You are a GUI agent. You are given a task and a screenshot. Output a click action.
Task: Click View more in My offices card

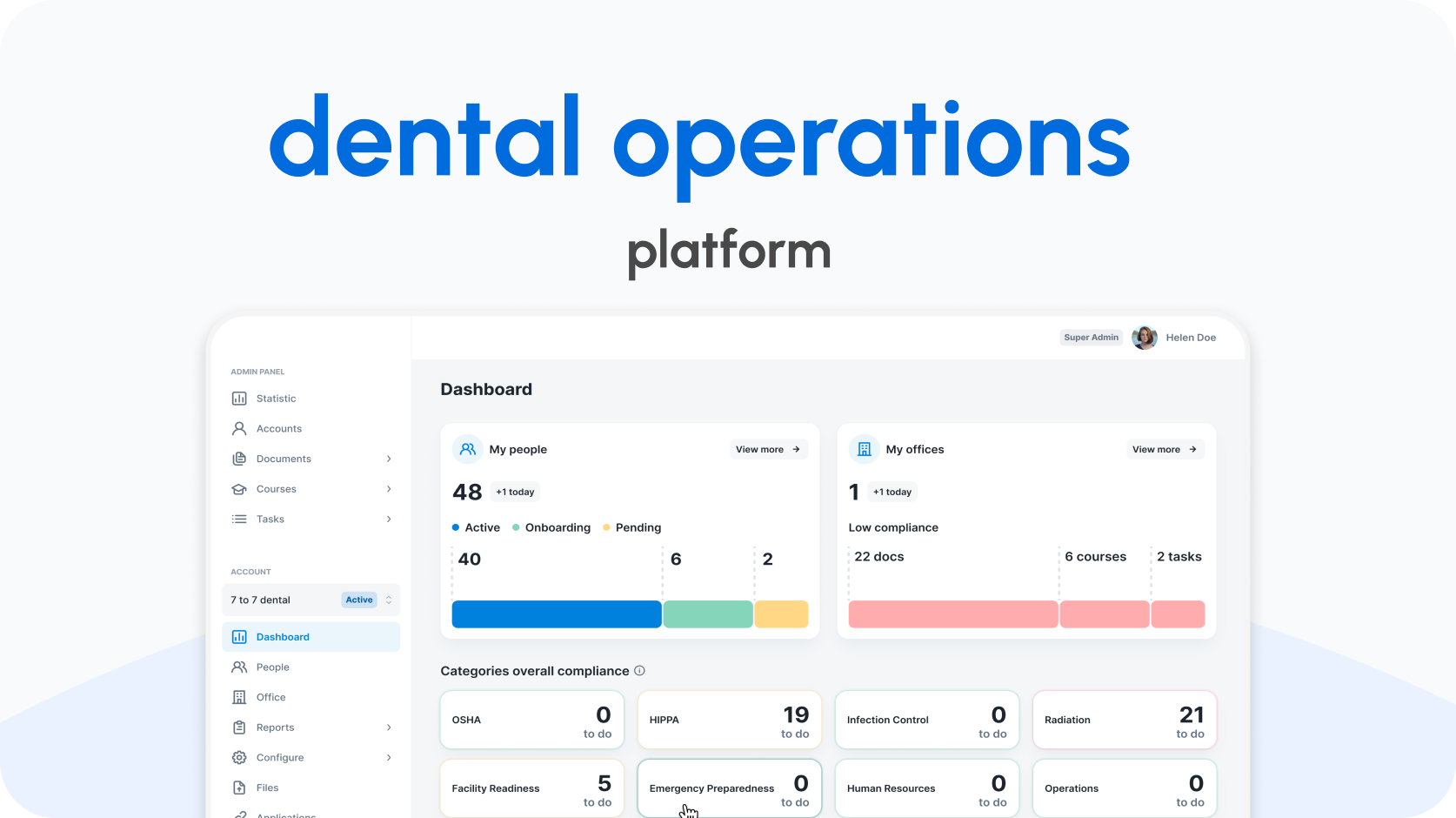tap(1165, 449)
